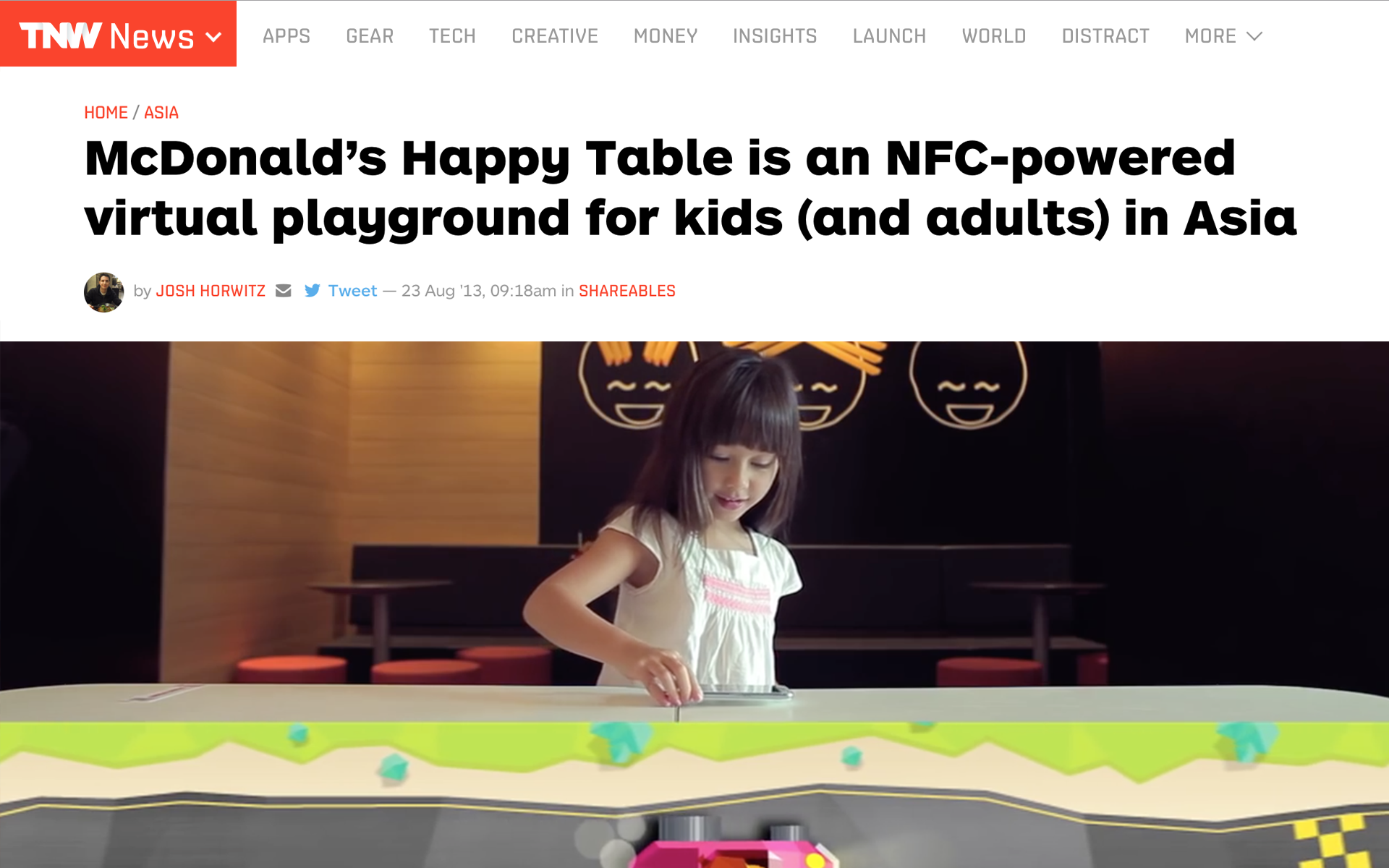Open the INSIGHTS nav item
This screenshot has width=1389, height=868.
coord(775,36)
